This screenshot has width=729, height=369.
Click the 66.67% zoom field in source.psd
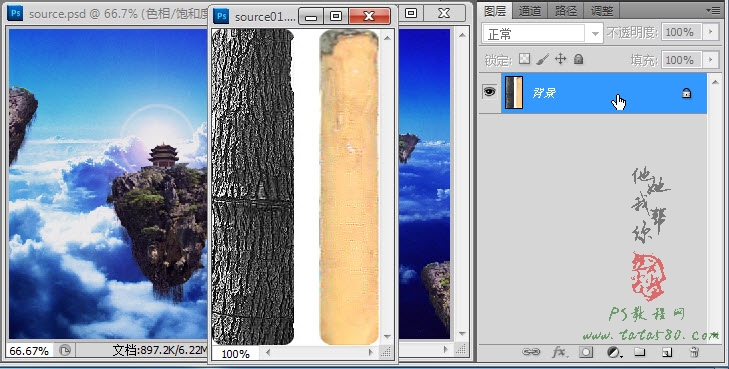click(x=29, y=350)
